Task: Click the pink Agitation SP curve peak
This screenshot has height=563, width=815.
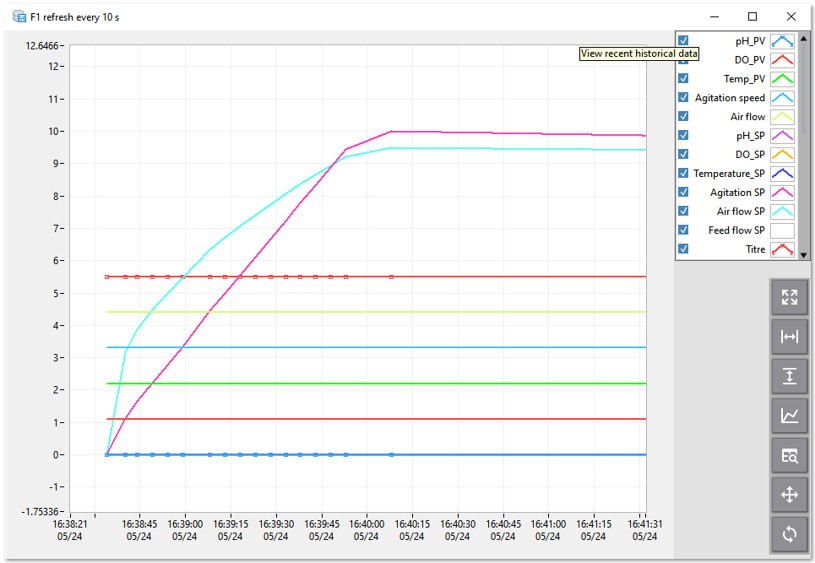Action: coord(391,132)
